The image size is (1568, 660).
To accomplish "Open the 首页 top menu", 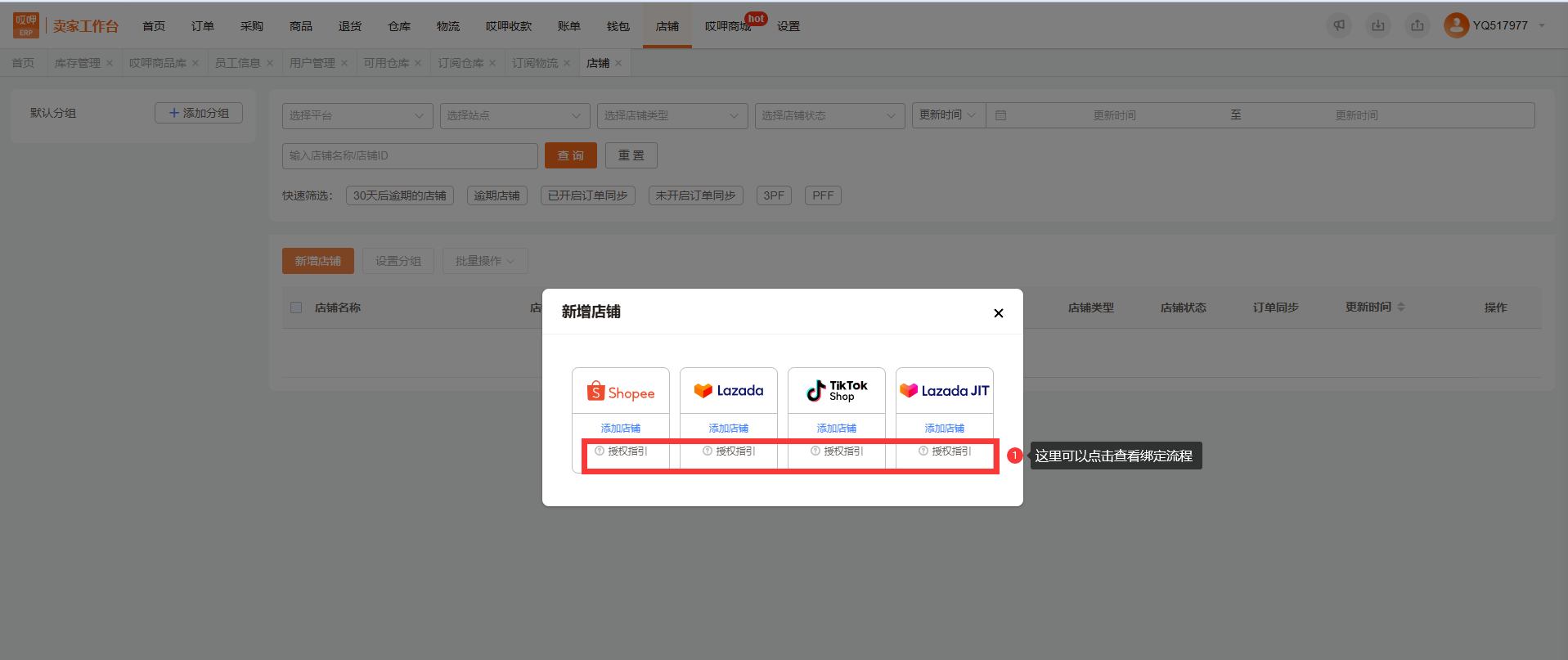I will (x=154, y=26).
